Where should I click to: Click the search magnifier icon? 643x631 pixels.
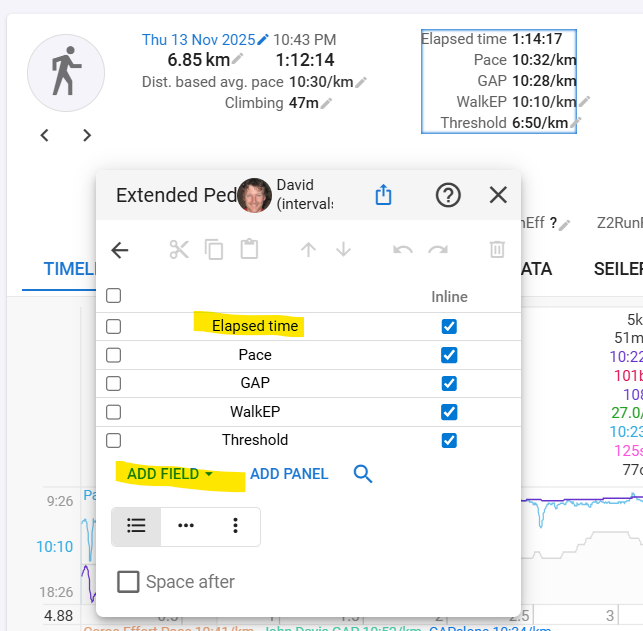click(x=363, y=474)
